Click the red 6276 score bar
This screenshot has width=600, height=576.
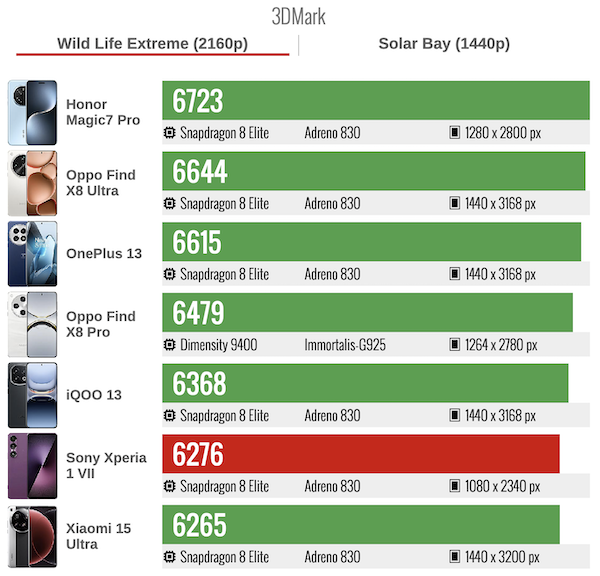click(x=360, y=454)
